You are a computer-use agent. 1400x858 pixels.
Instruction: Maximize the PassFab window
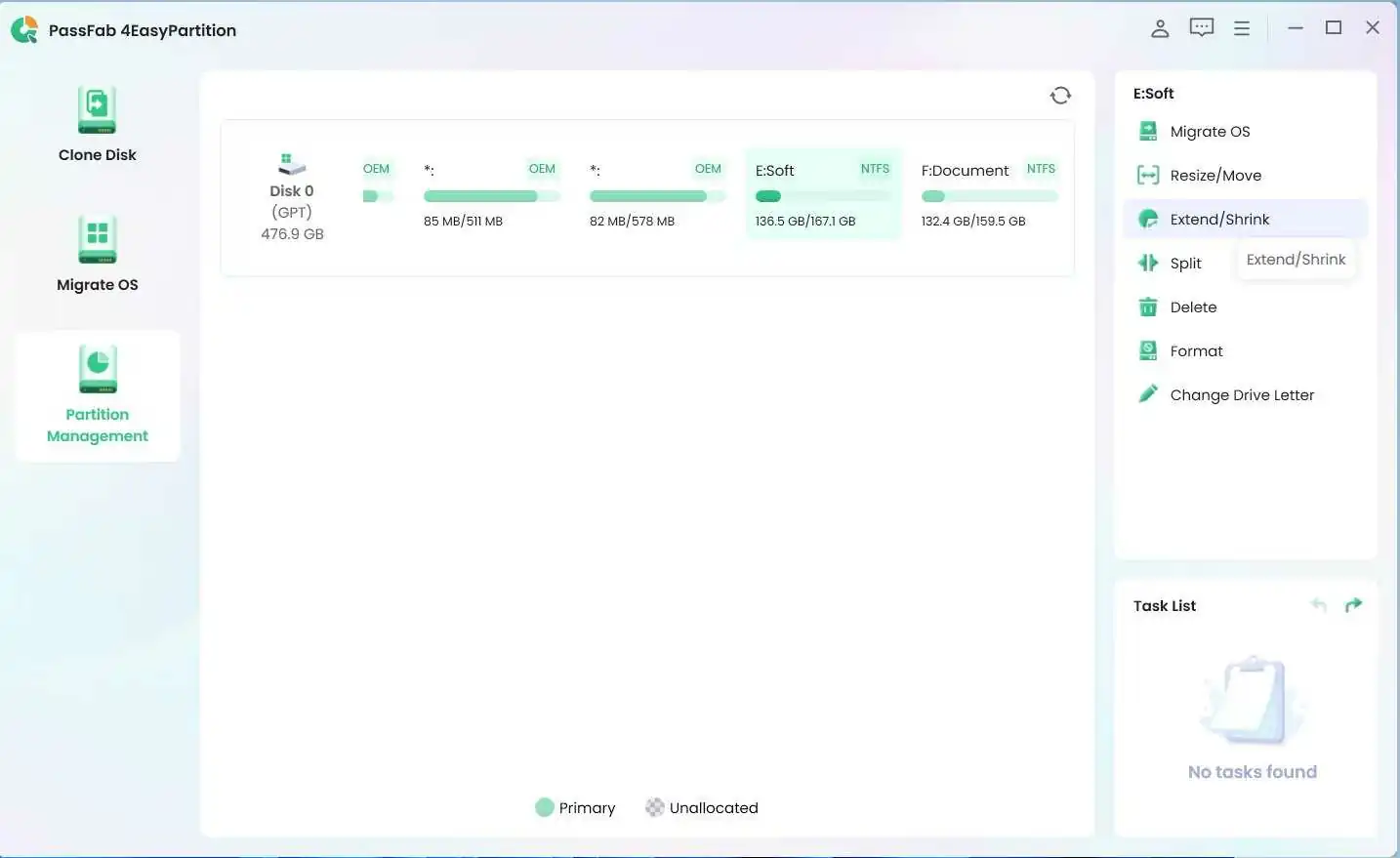click(x=1334, y=27)
